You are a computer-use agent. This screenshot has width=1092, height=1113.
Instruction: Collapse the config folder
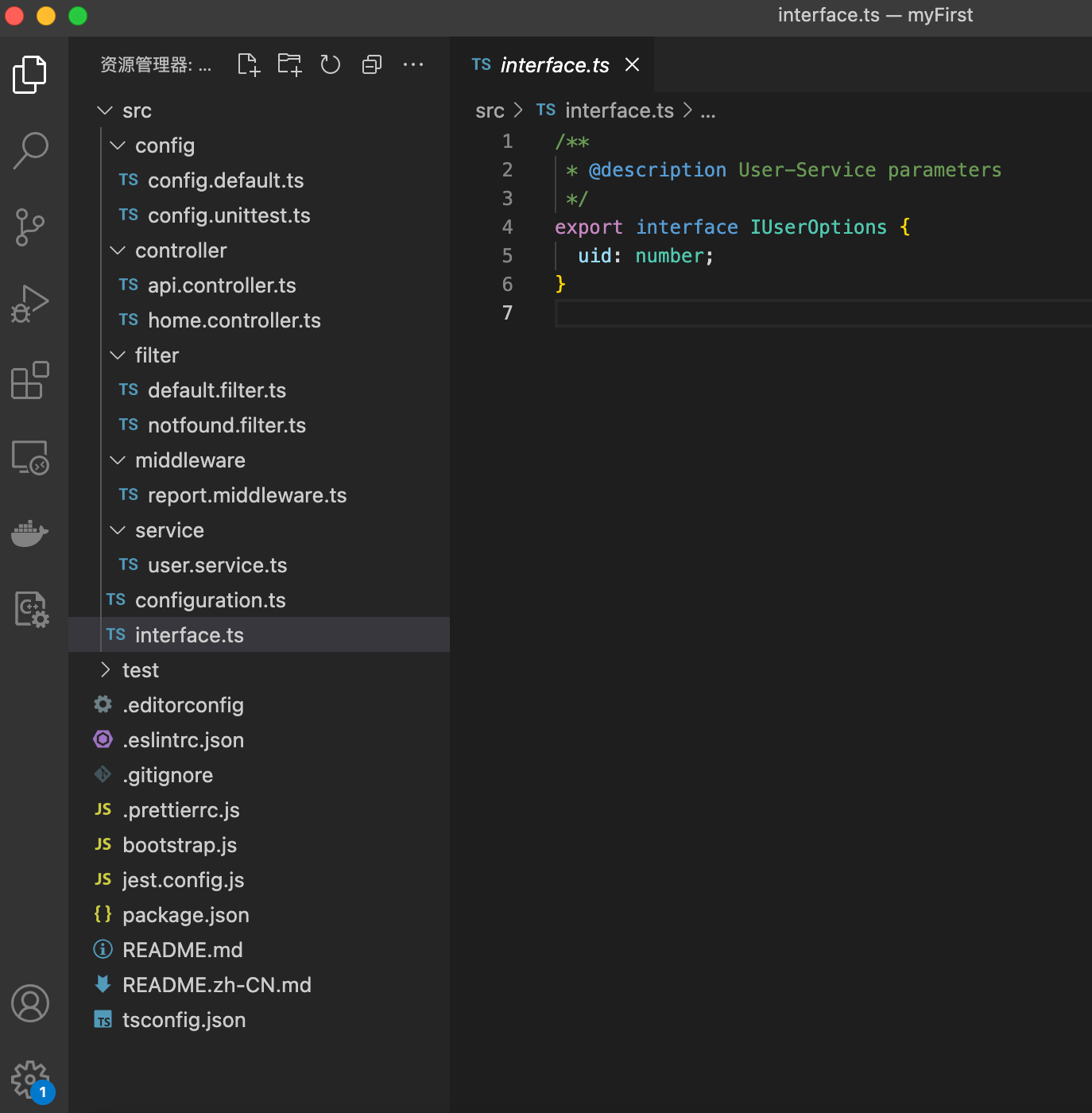click(165, 145)
